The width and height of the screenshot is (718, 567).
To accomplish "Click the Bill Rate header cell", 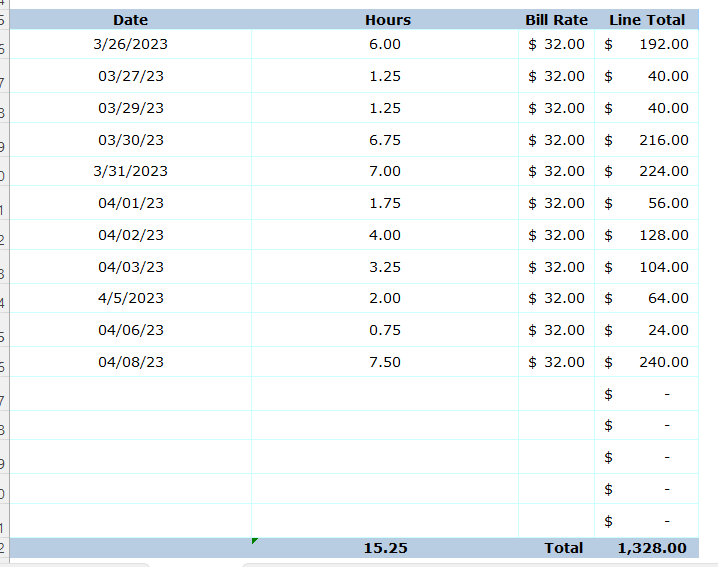I will [x=556, y=20].
